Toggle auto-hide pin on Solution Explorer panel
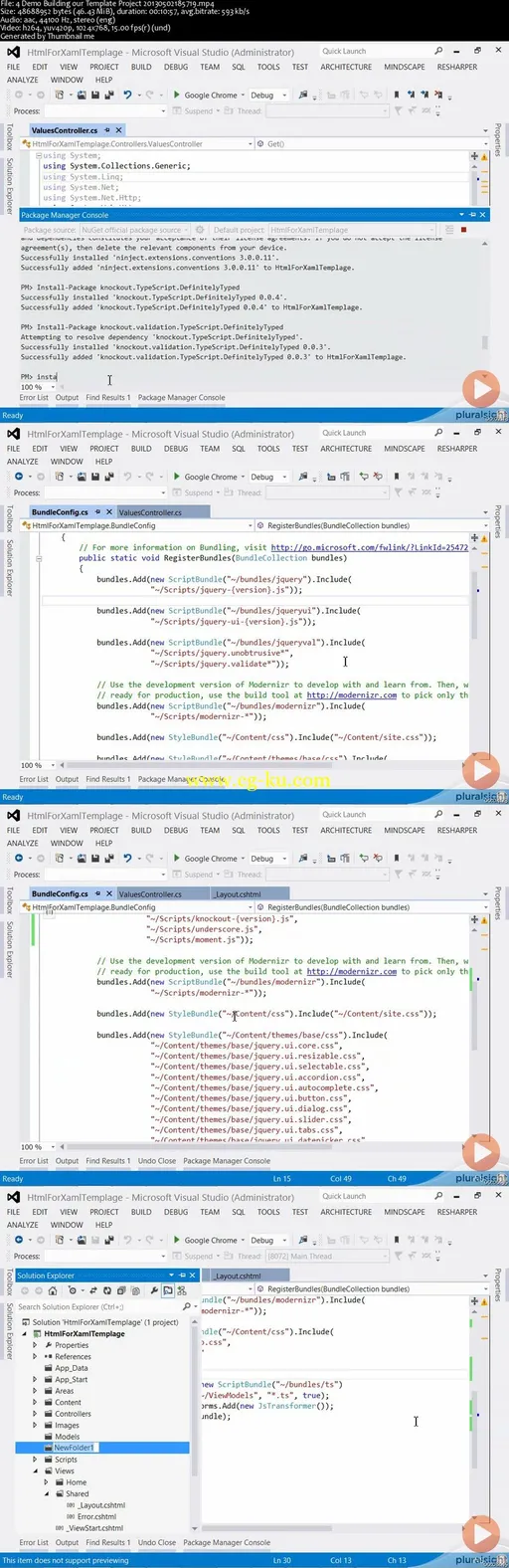The width and height of the screenshot is (509, 1568). pyautogui.click(x=182, y=1275)
